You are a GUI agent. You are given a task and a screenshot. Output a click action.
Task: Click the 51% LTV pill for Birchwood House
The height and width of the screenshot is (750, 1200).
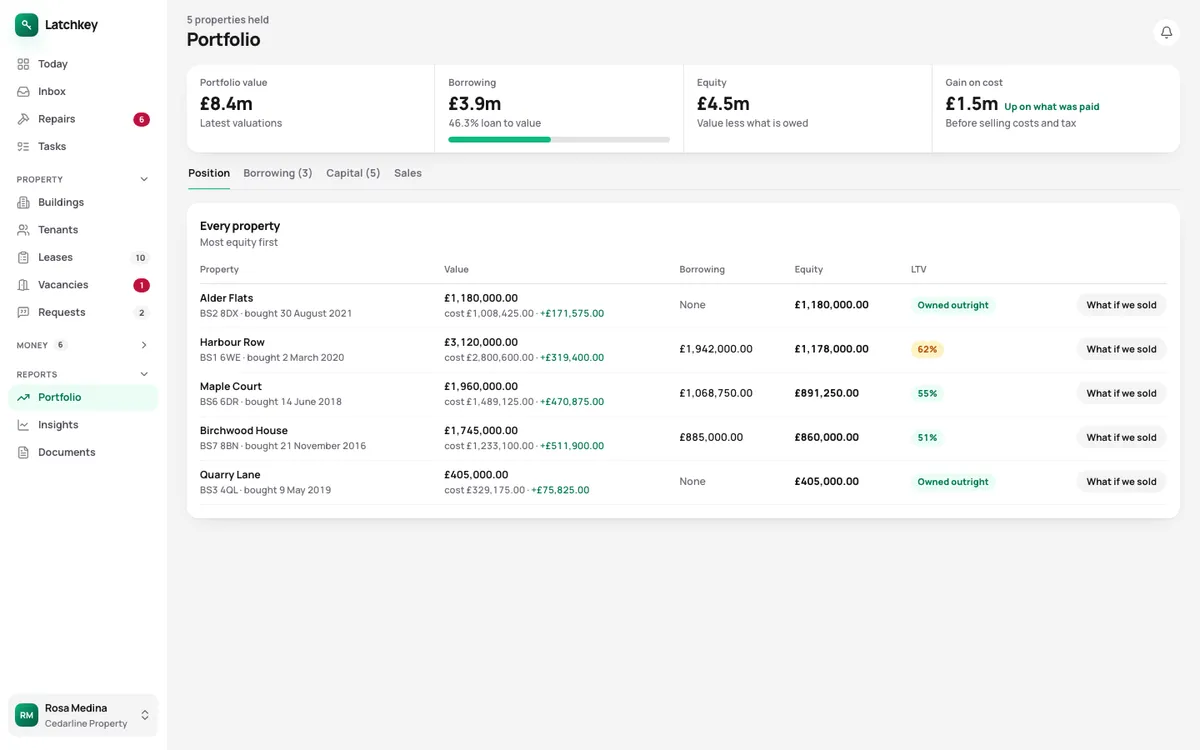point(927,437)
